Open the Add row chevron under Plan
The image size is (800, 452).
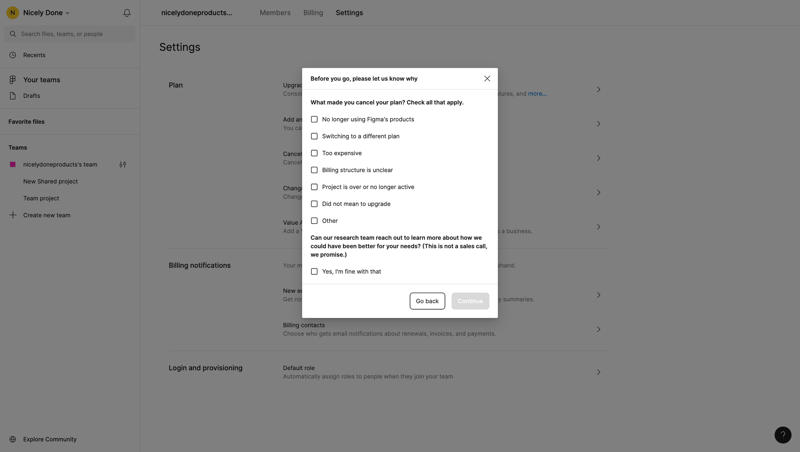pyautogui.click(x=598, y=124)
